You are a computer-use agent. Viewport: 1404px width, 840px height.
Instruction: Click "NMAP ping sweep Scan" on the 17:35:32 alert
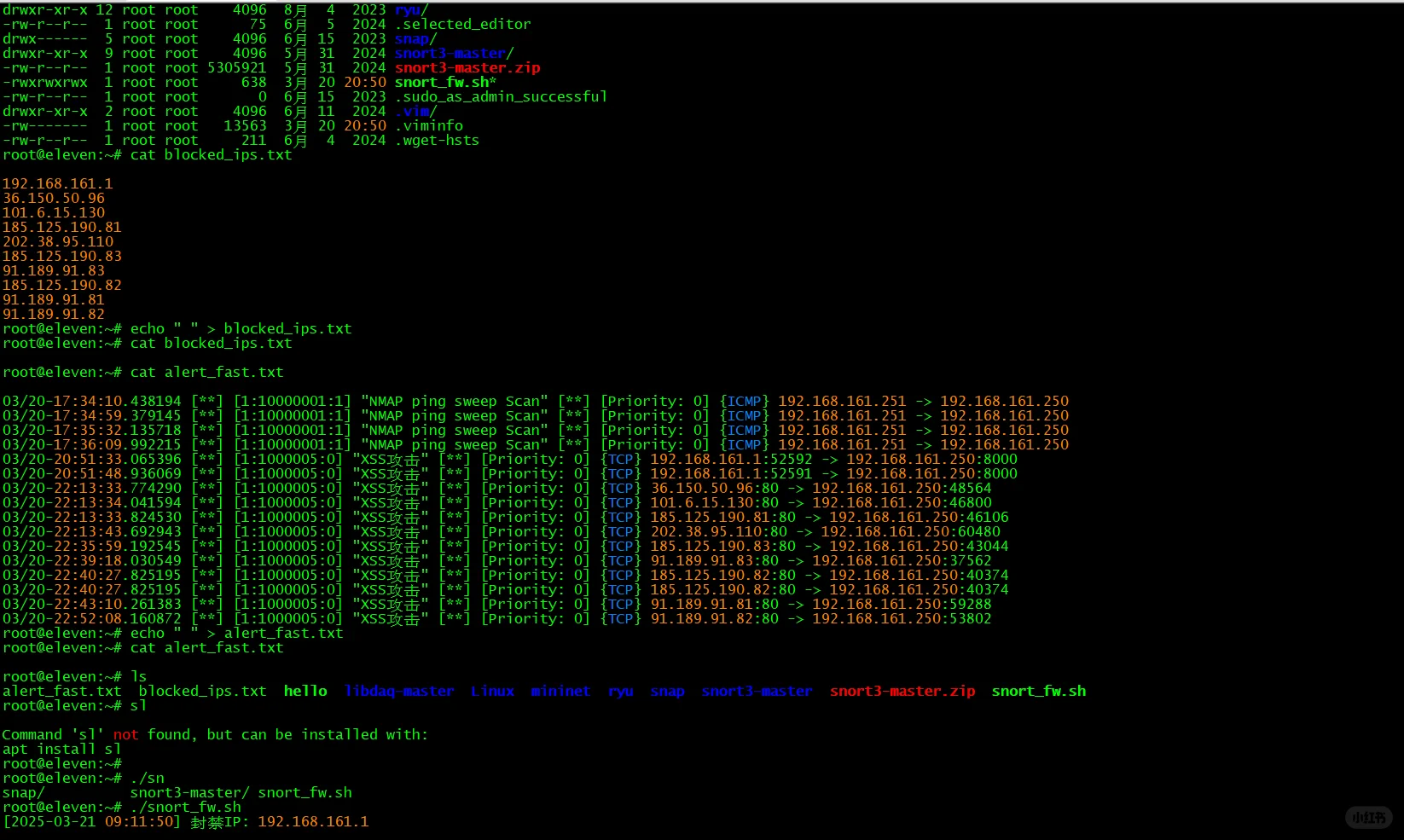[x=454, y=430]
